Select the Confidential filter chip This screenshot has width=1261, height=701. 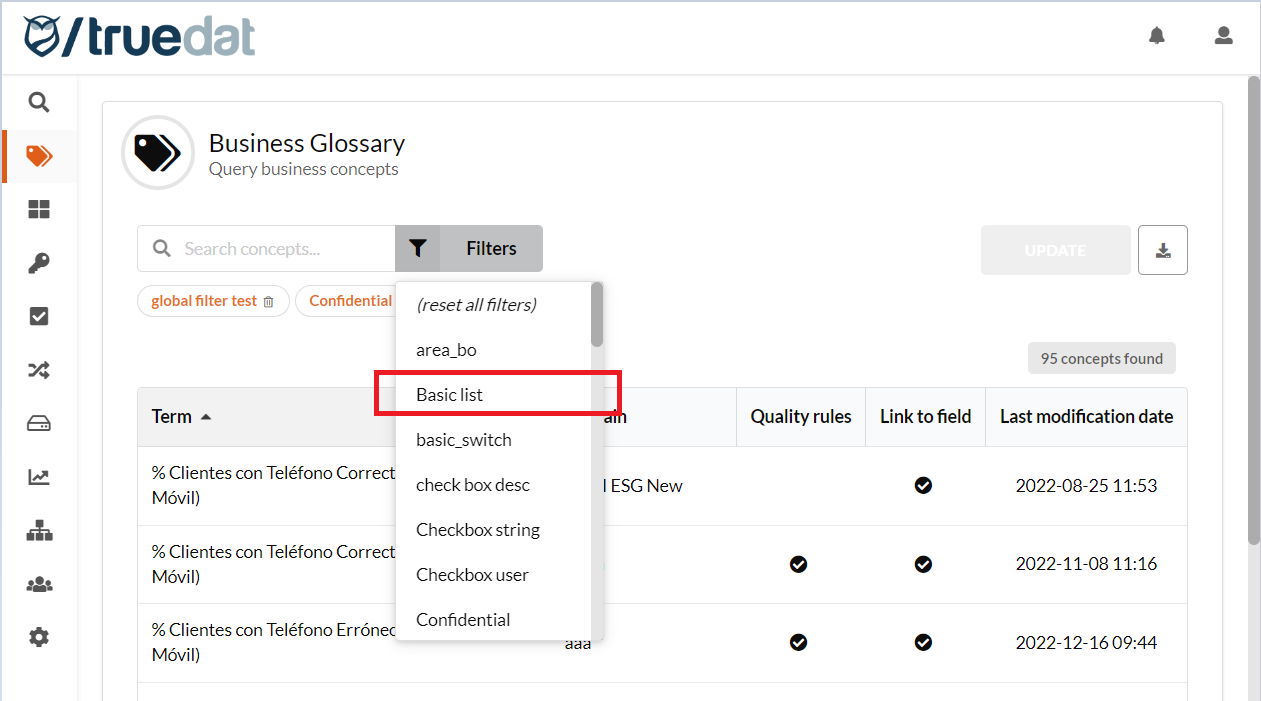point(350,301)
